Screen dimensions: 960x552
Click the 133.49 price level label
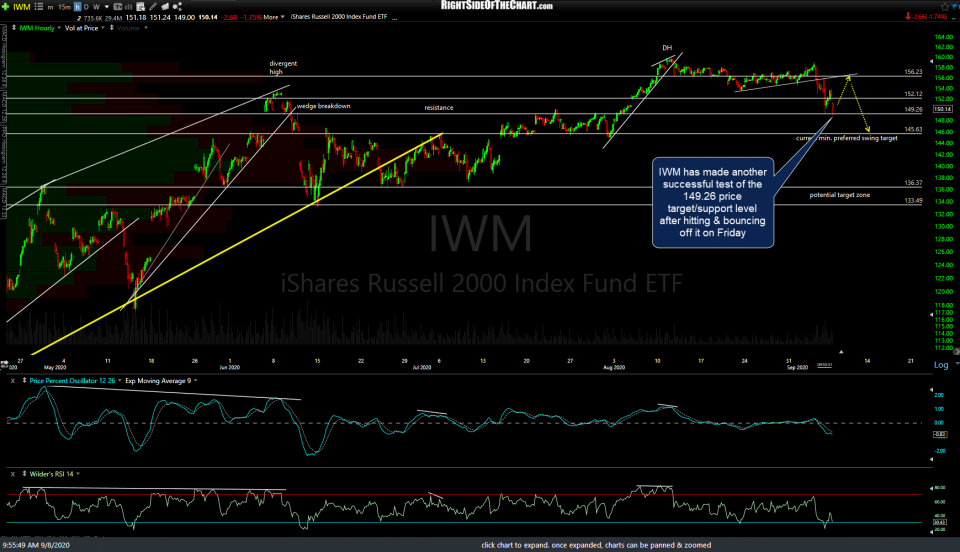(x=913, y=200)
